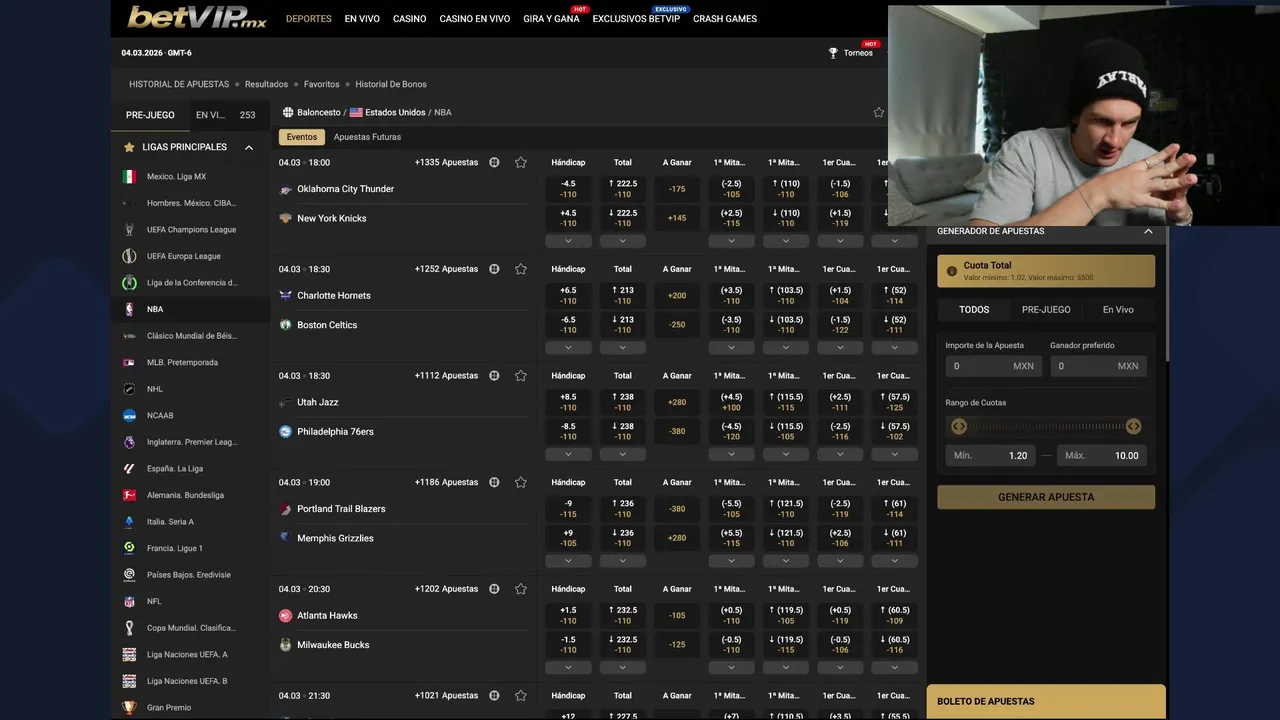Click Mexico Liga MX flag icon

[x=129, y=176]
